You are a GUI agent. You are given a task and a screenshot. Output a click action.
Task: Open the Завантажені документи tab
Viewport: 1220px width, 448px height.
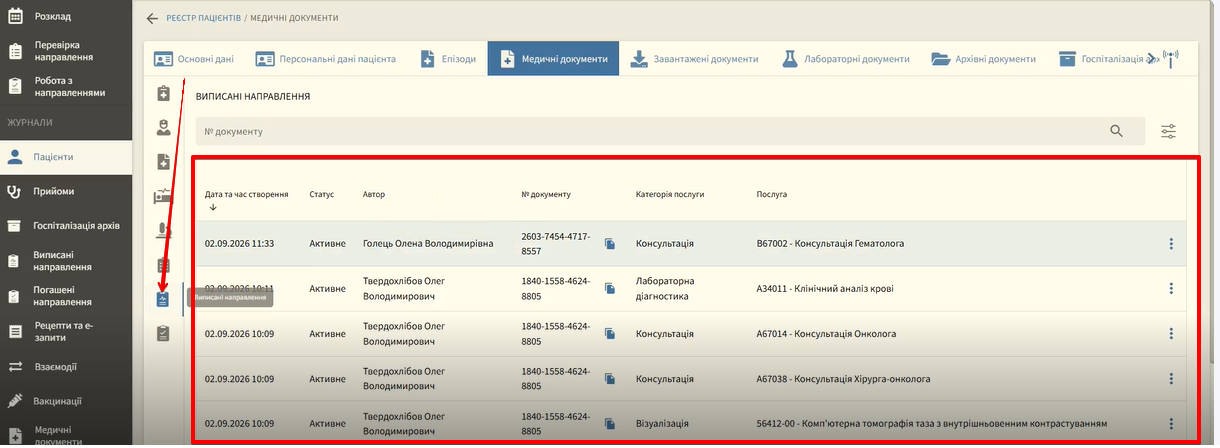694,59
